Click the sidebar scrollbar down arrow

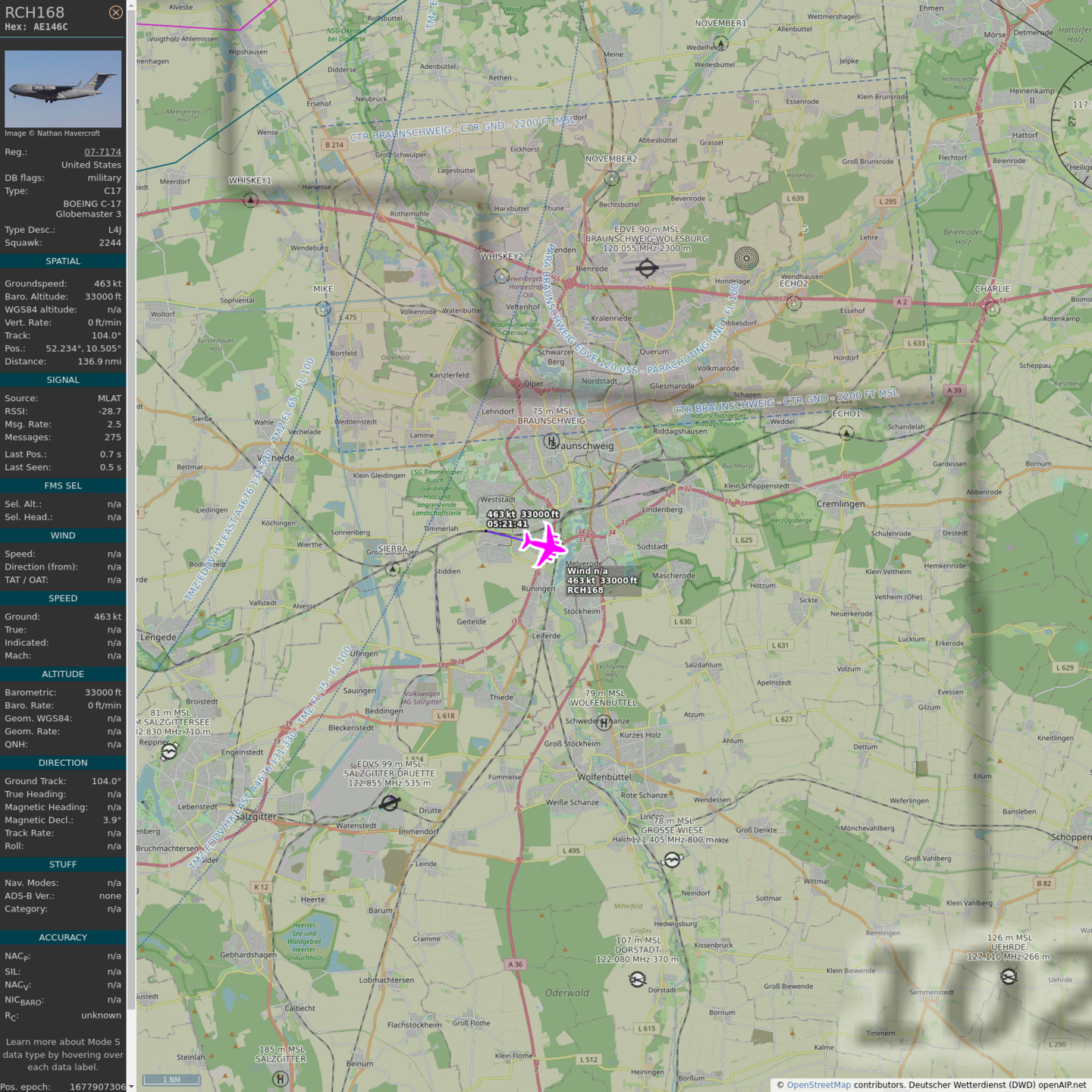pos(131,1086)
